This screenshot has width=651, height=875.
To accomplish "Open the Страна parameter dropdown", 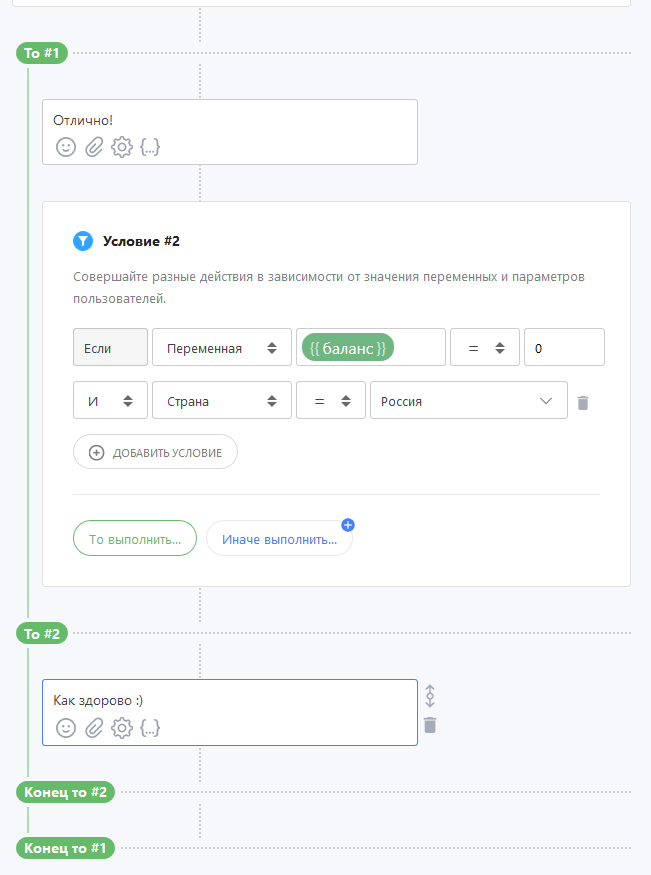I will point(222,400).
